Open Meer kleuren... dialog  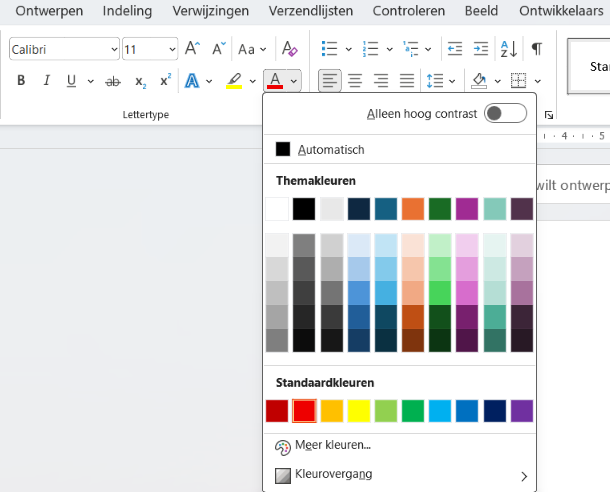[x=332, y=445]
